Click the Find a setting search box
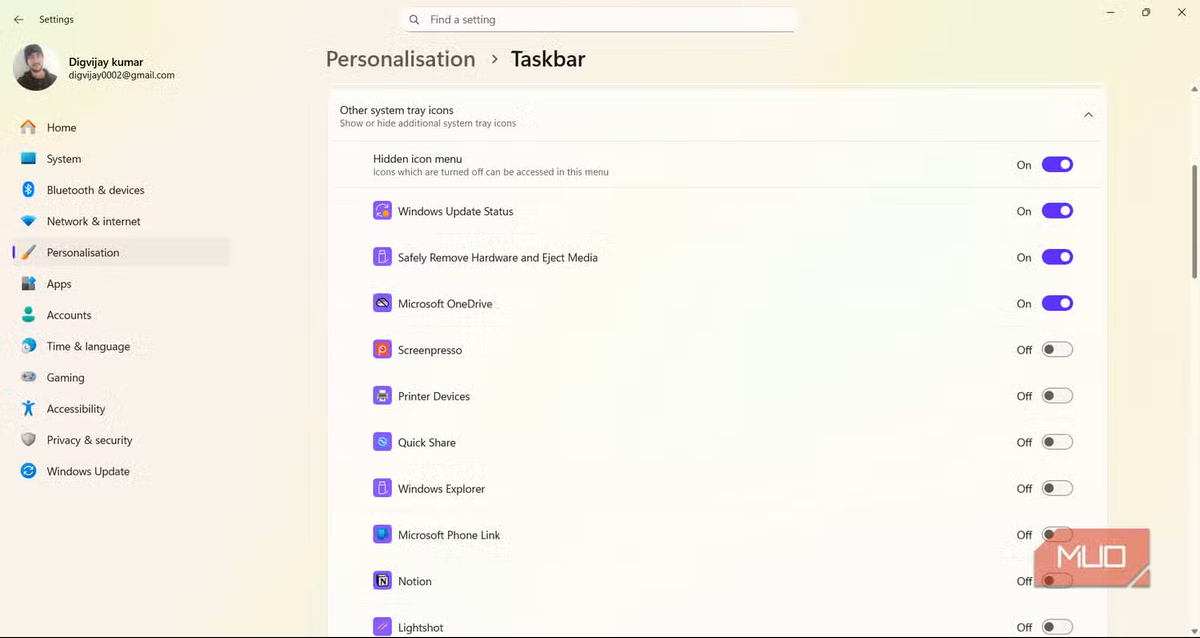This screenshot has height=638, width=1200. click(x=598, y=20)
